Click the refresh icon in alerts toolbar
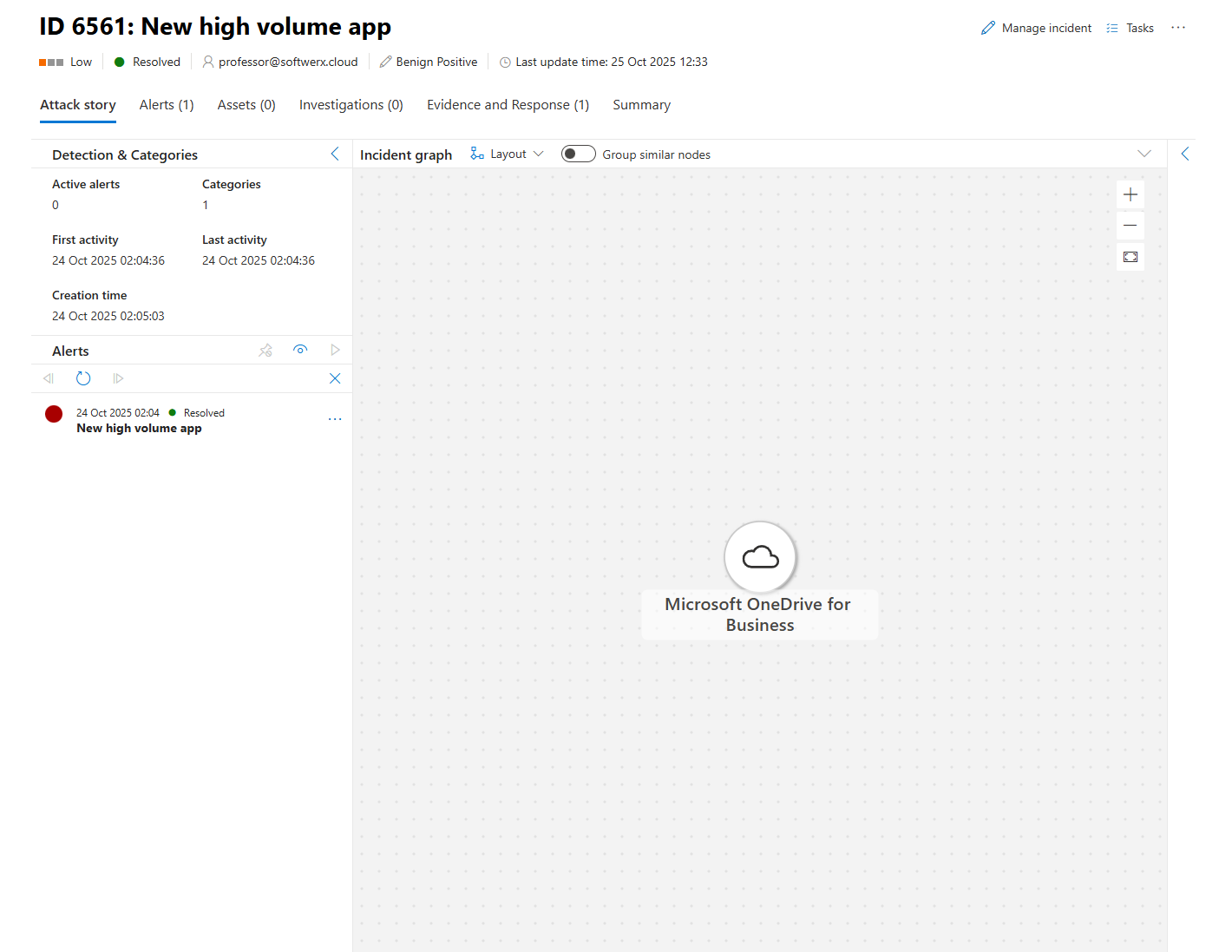Screen dimensions: 1232x952 (83, 378)
